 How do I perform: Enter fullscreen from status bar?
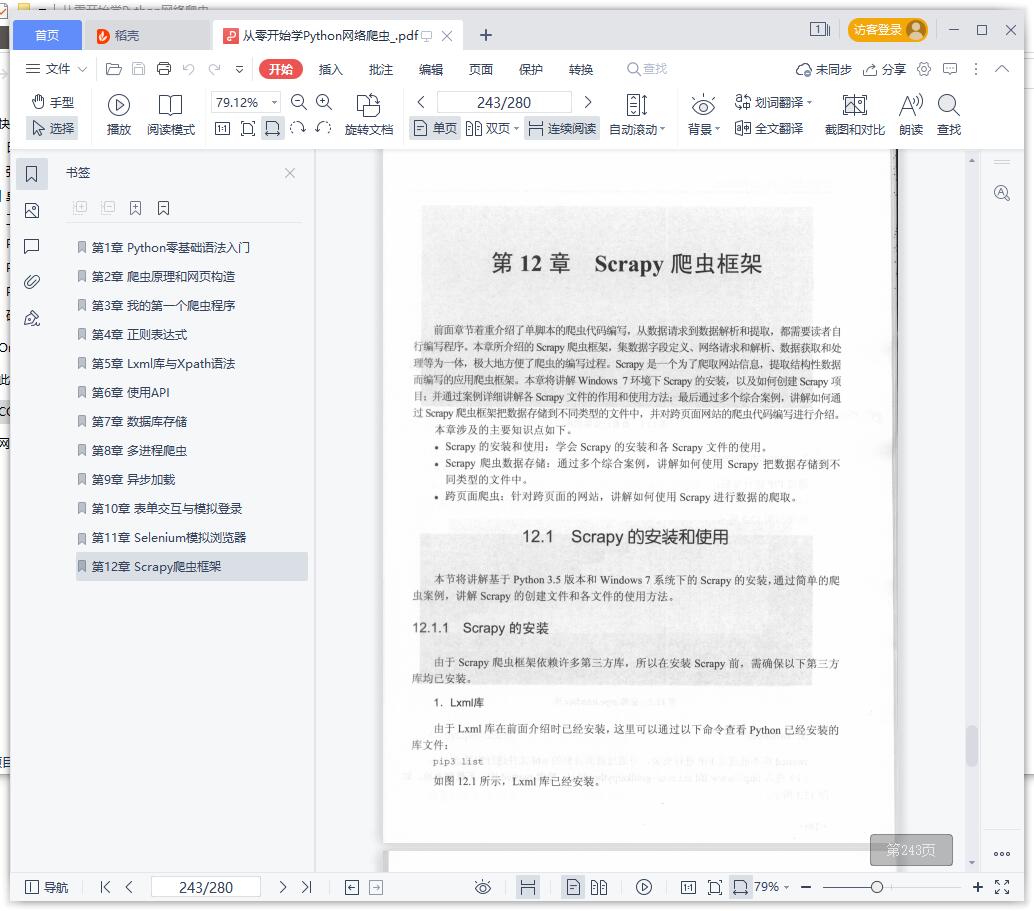pos(1002,887)
